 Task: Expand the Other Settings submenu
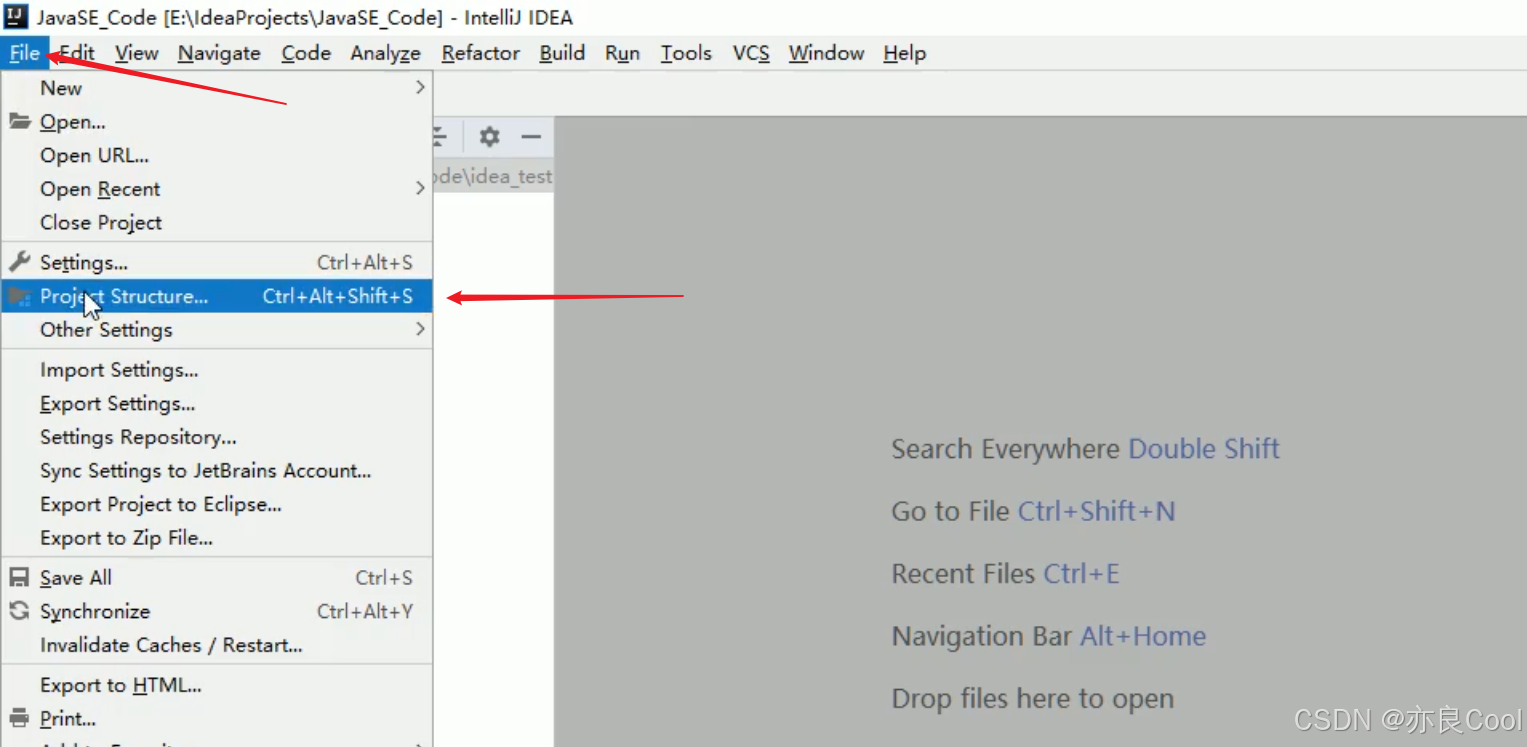click(217, 330)
